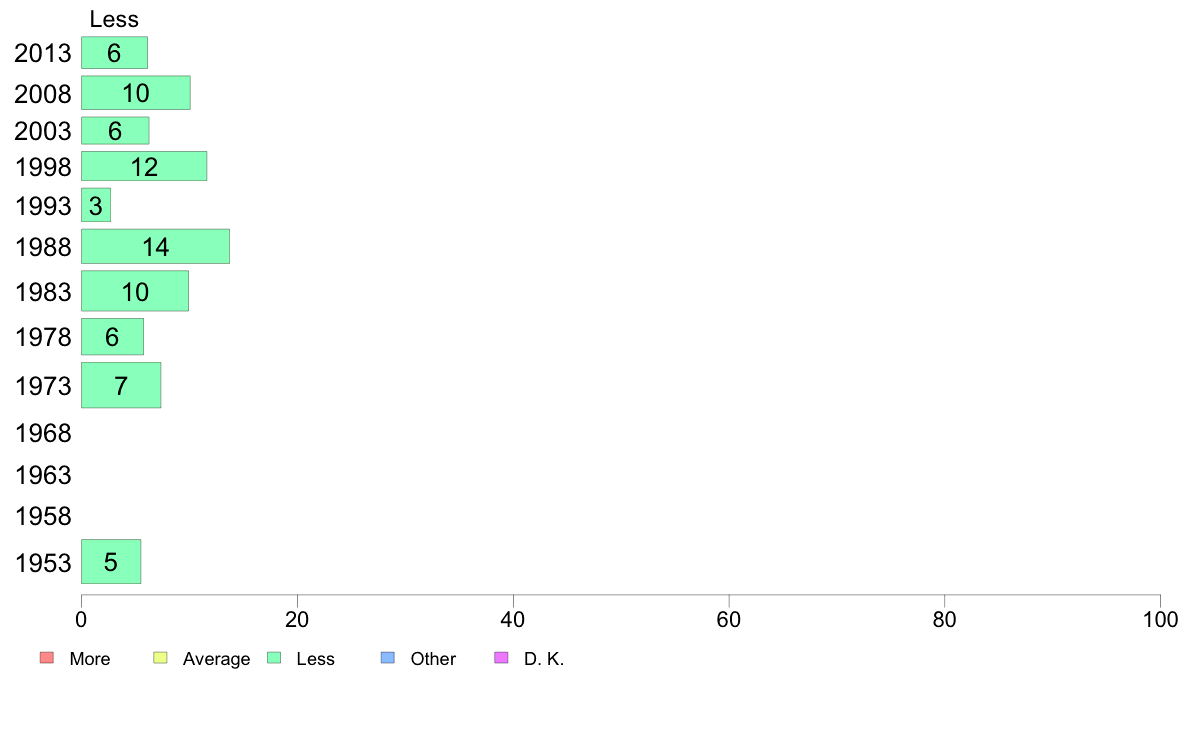Click the 100 axis tick label
Viewport: 1188px width, 736px height.
click(x=1160, y=620)
